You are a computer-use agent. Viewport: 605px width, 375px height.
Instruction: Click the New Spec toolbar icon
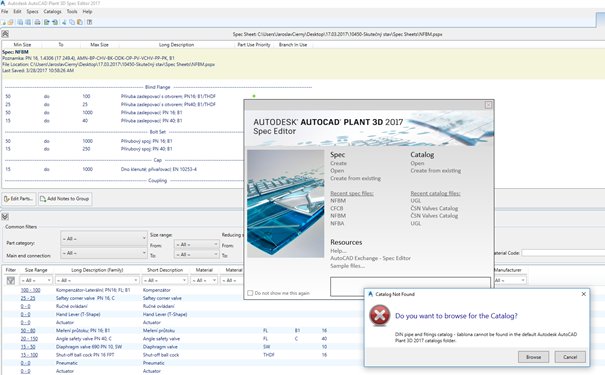click(3, 22)
